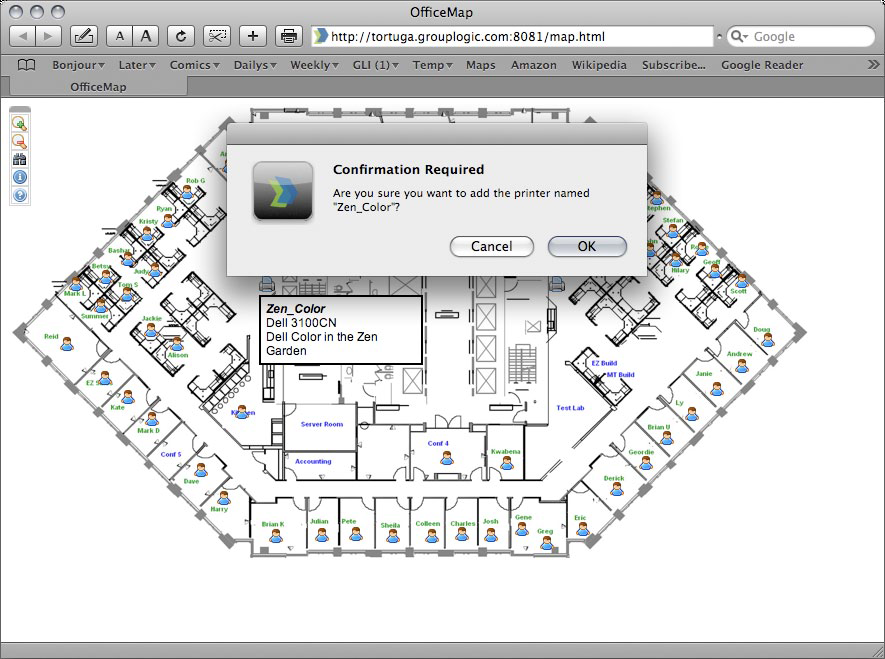Image resolution: width=885 pixels, height=659 pixels.
Task: Open the Wikipedia bookmark
Action: 598,64
